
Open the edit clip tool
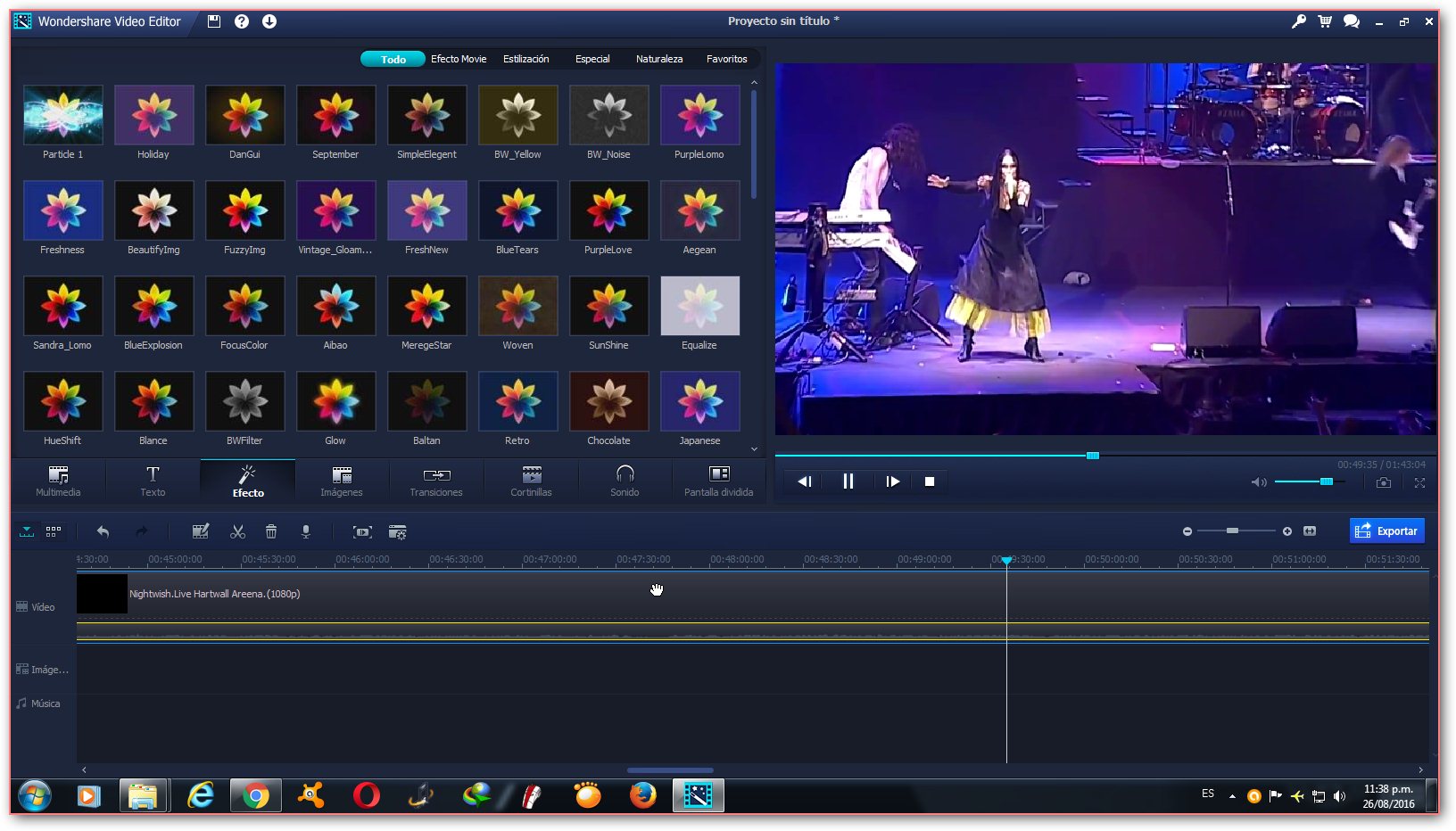tap(201, 531)
